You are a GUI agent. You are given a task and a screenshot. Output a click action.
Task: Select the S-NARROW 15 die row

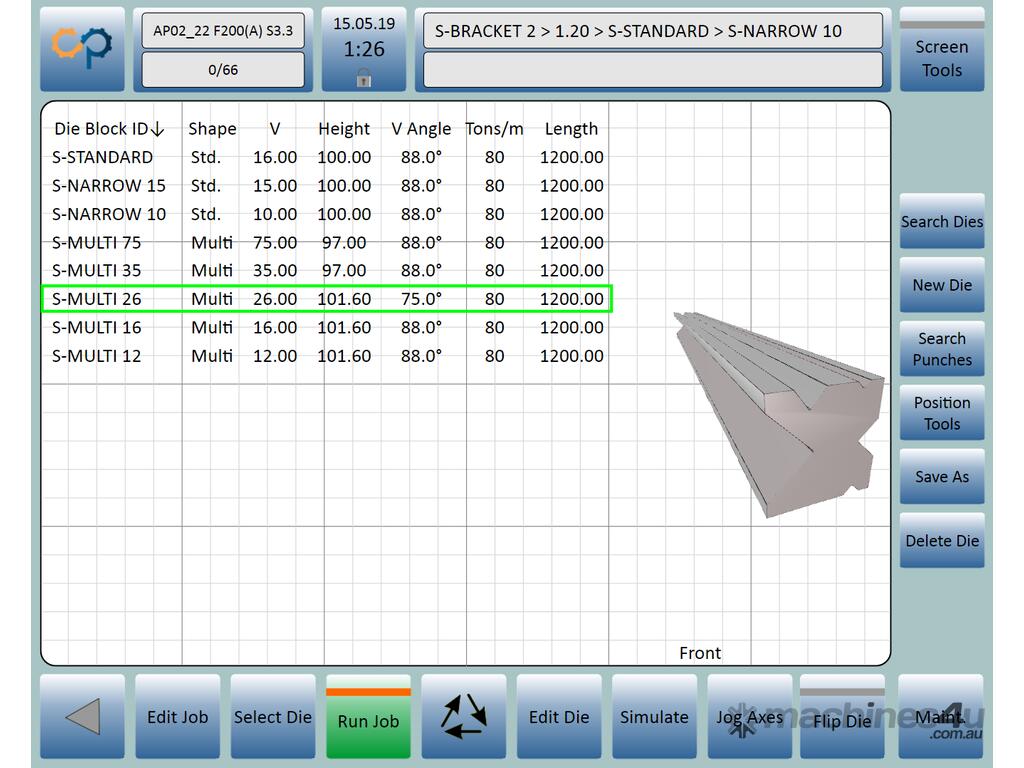tap(109, 185)
